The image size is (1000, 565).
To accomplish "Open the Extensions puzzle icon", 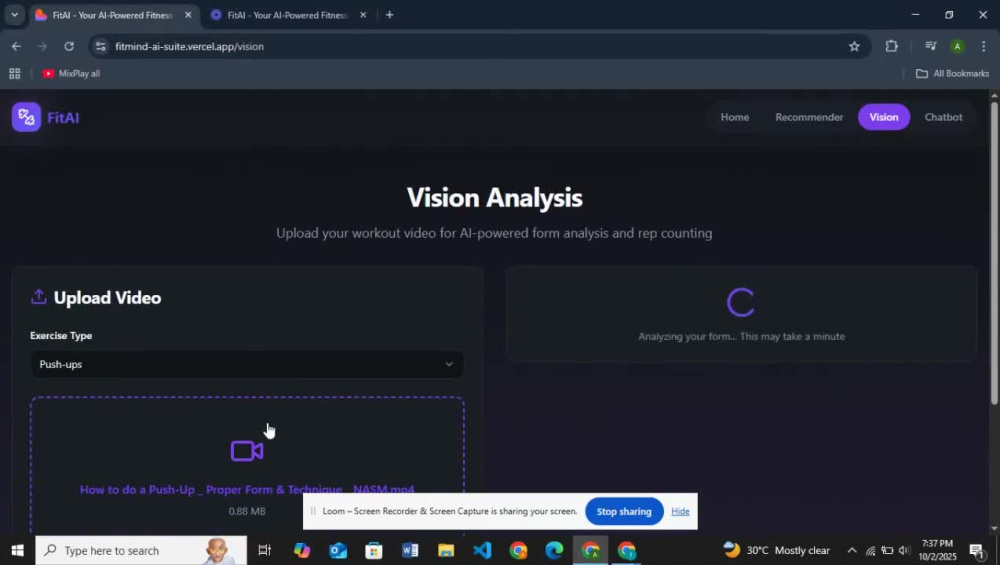I will click(x=891, y=46).
